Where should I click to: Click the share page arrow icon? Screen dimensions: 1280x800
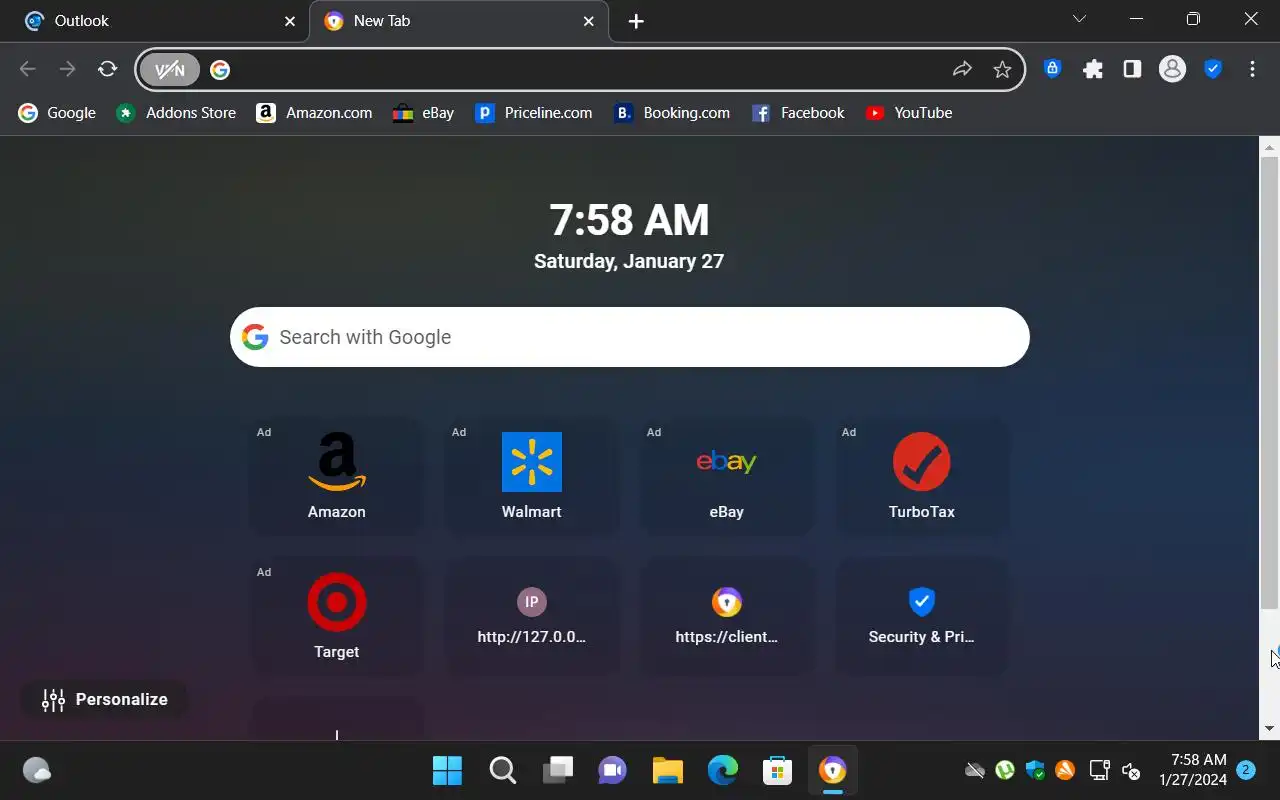pyautogui.click(x=962, y=69)
